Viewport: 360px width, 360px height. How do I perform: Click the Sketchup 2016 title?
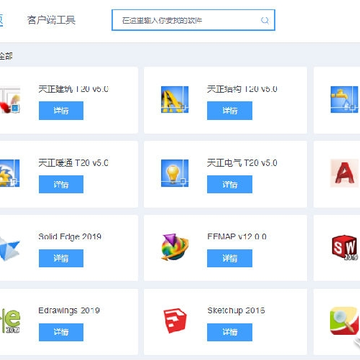click(x=236, y=311)
